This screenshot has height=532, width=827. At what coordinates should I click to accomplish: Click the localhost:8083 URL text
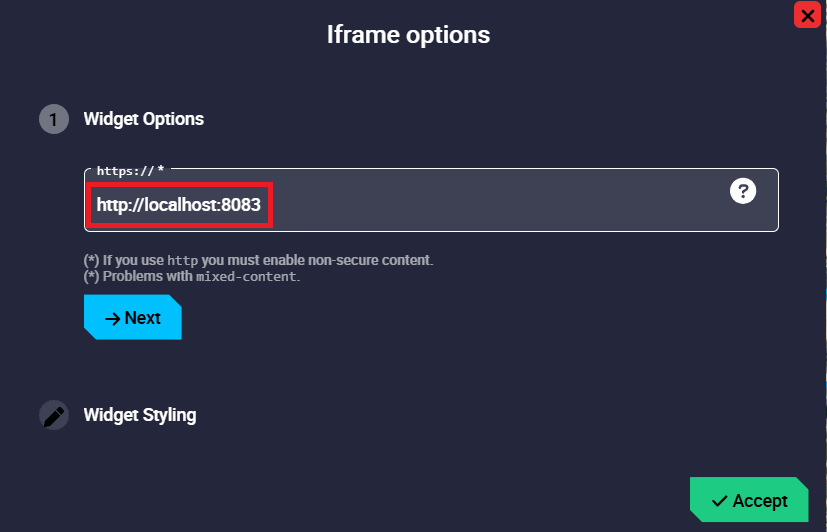pos(178,205)
